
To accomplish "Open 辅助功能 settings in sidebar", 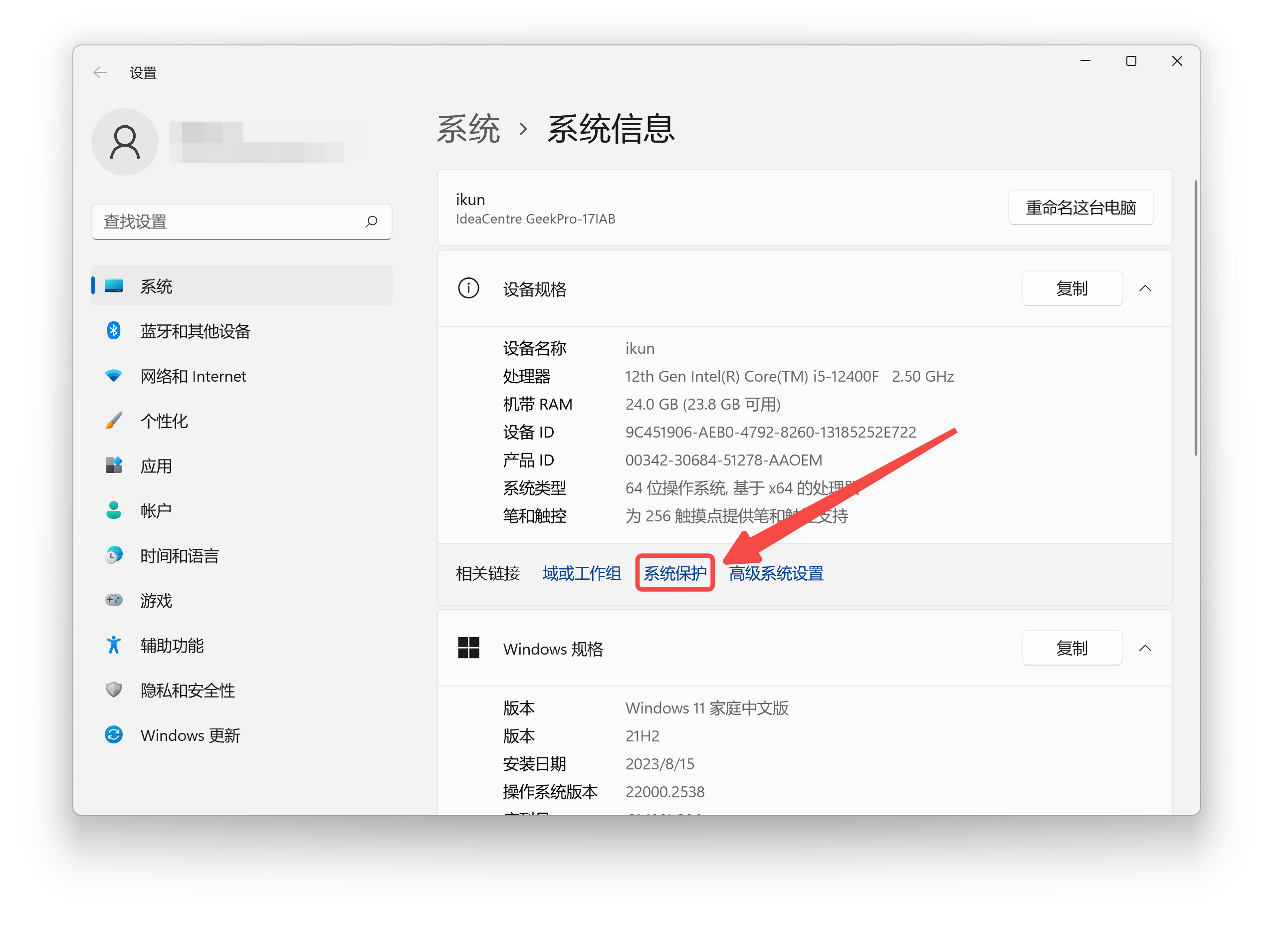I will (242, 645).
